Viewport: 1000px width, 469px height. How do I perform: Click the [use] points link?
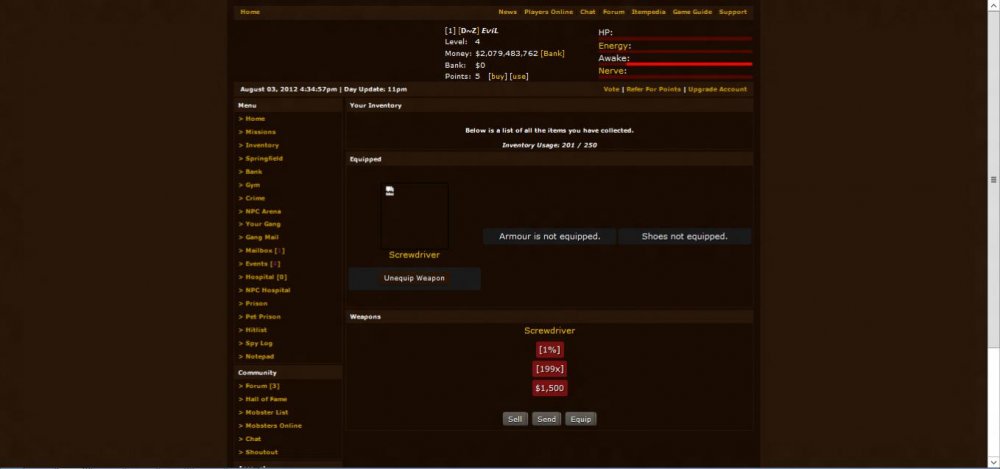[x=519, y=76]
